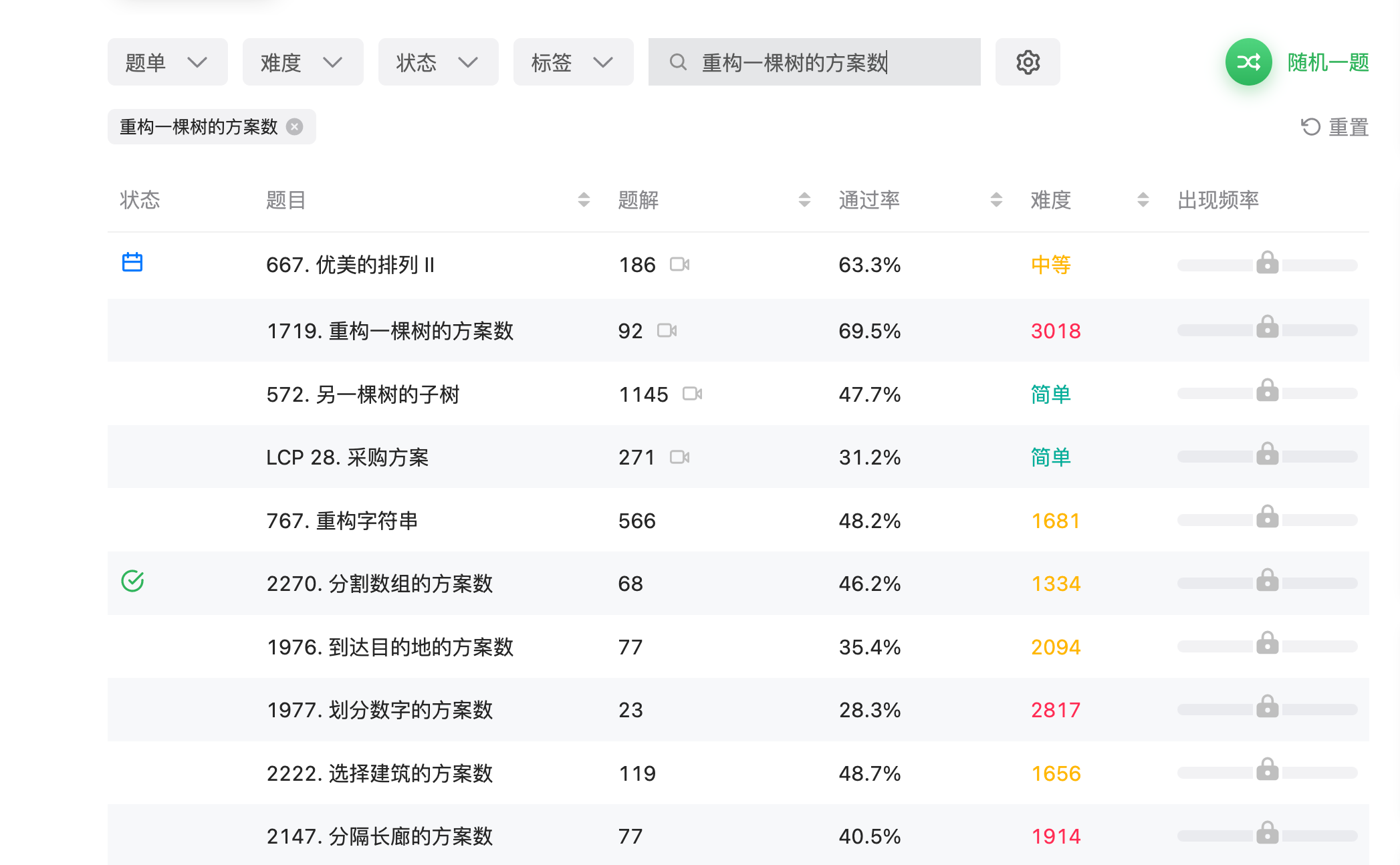Click the green random shuffle icon

click(1248, 62)
